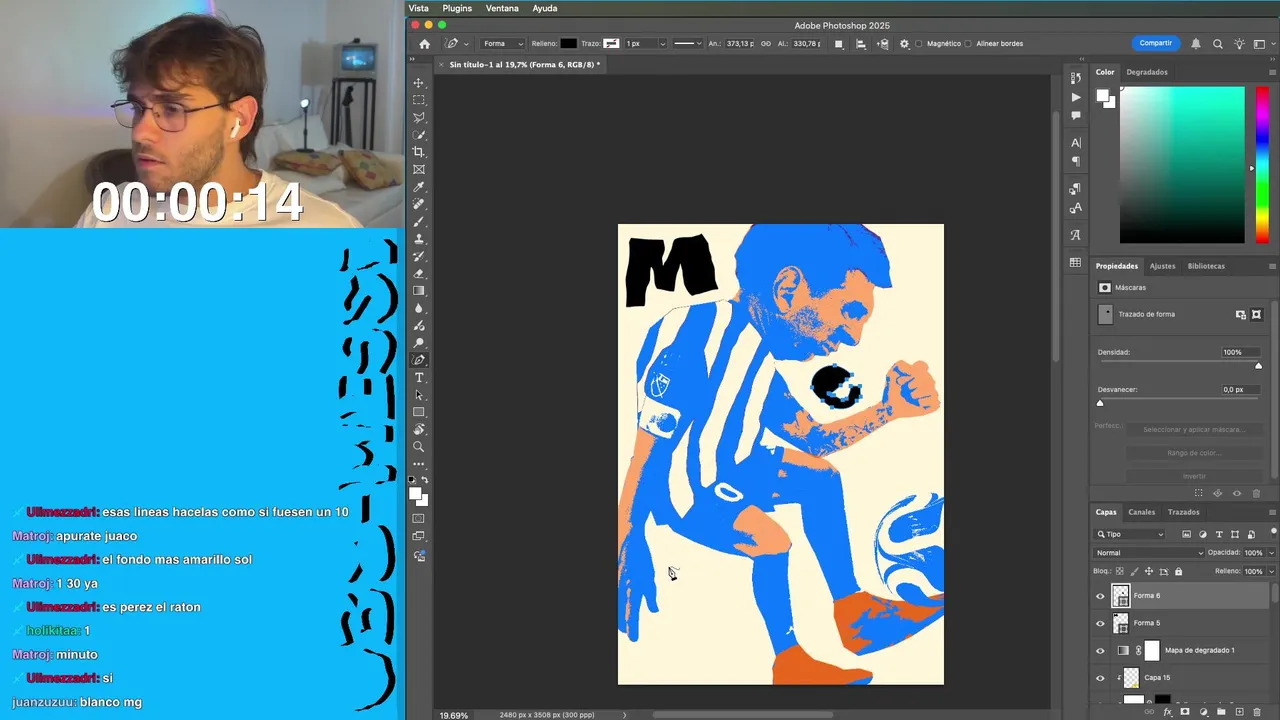Image resolution: width=1280 pixels, height=720 pixels.
Task: Enable the Magnético checkbox
Action: (920, 44)
